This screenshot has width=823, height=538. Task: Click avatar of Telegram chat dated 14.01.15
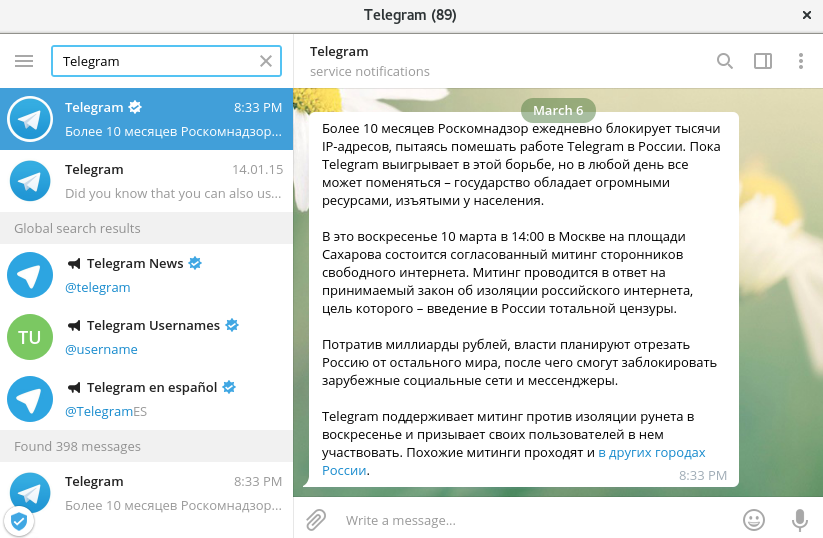[x=30, y=181]
